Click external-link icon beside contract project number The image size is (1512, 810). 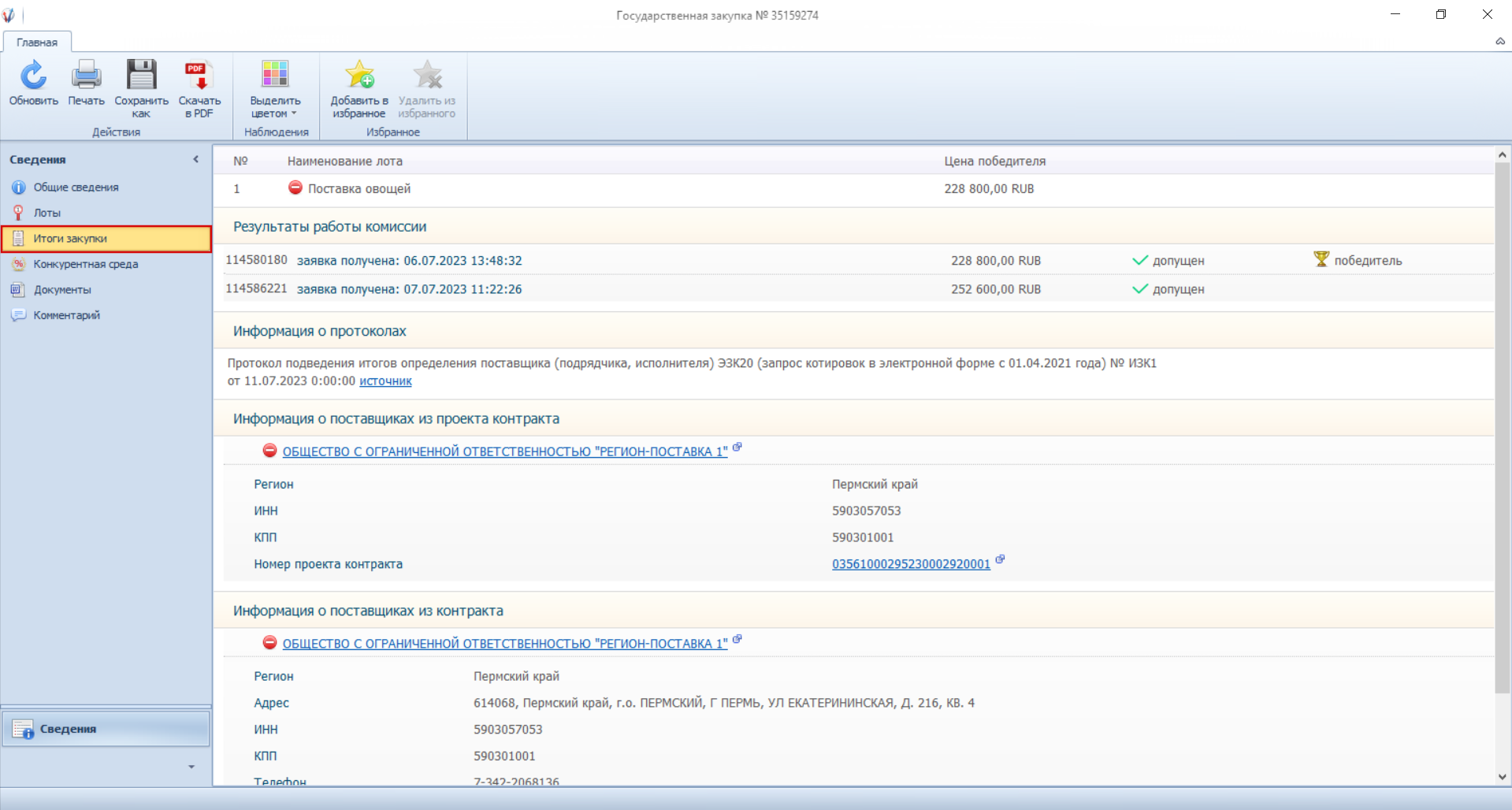1000,559
